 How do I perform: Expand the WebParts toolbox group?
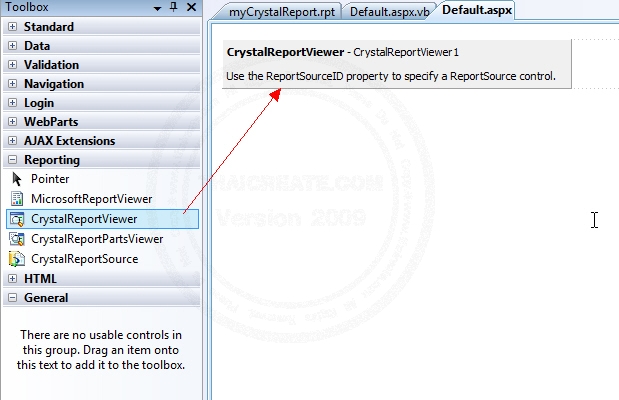tap(13, 121)
